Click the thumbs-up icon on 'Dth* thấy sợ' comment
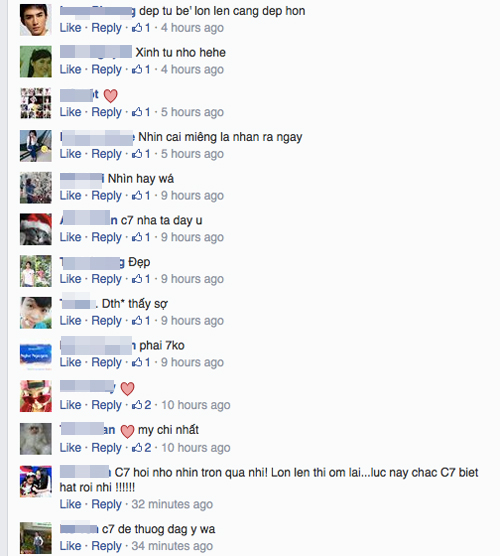 (137, 321)
